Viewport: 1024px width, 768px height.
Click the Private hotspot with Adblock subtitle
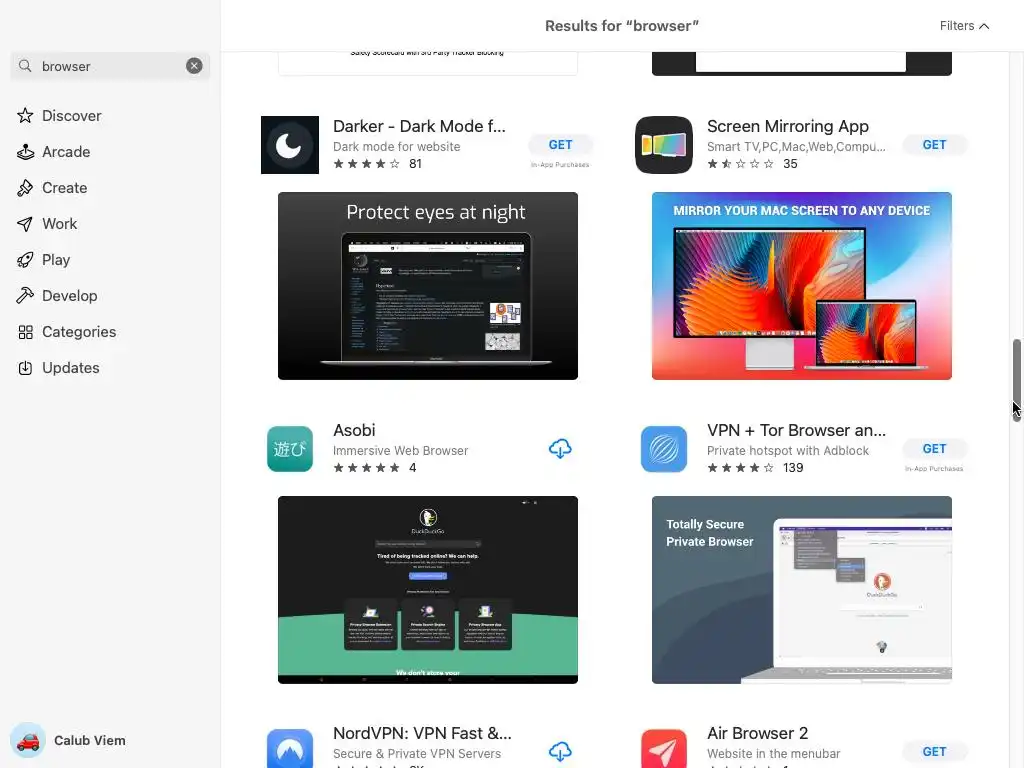(x=788, y=451)
